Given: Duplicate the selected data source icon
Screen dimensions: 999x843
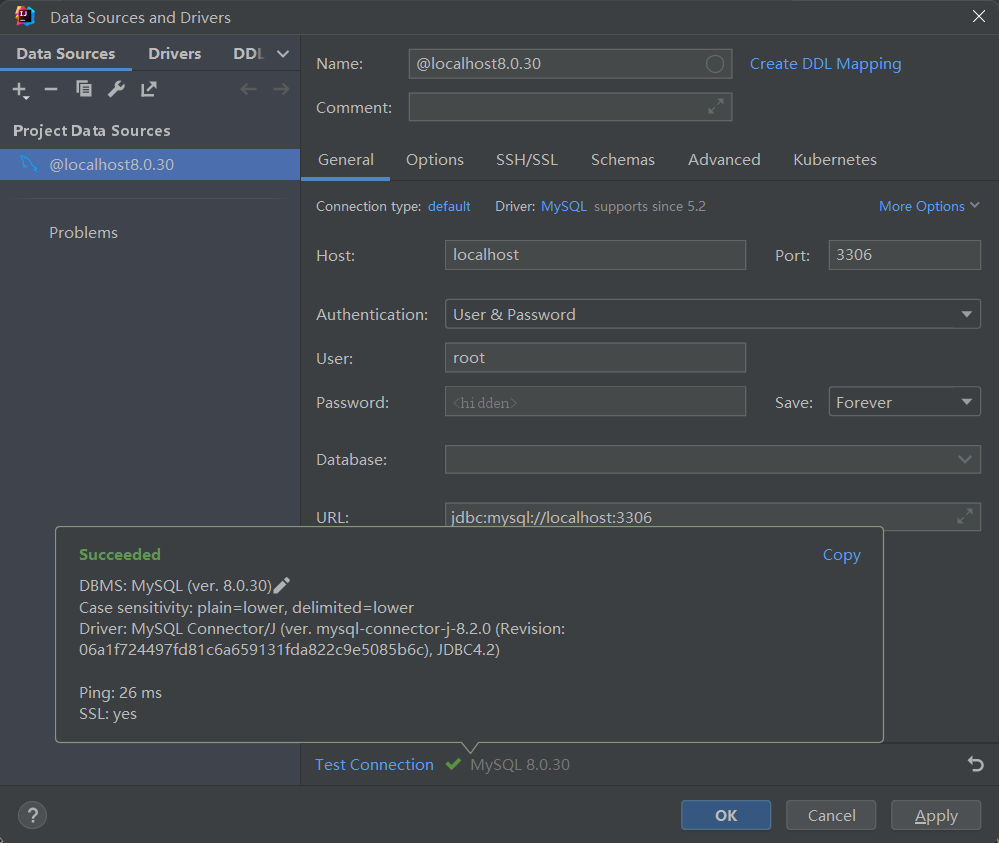Looking at the screenshot, I should pos(83,89).
